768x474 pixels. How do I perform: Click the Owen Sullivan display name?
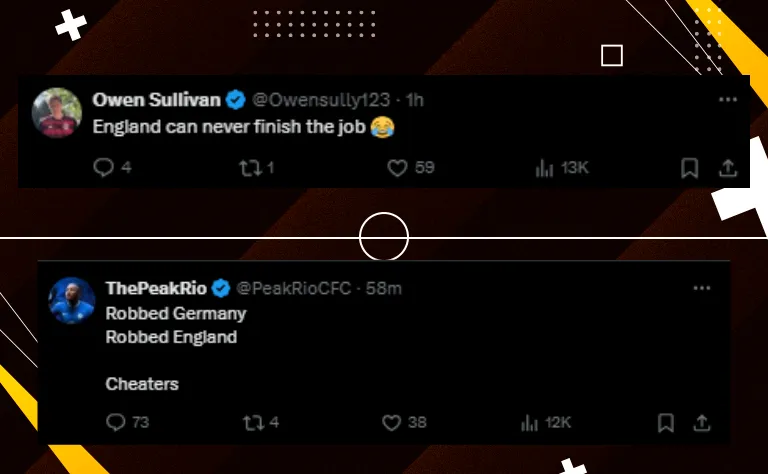[x=156, y=100]
